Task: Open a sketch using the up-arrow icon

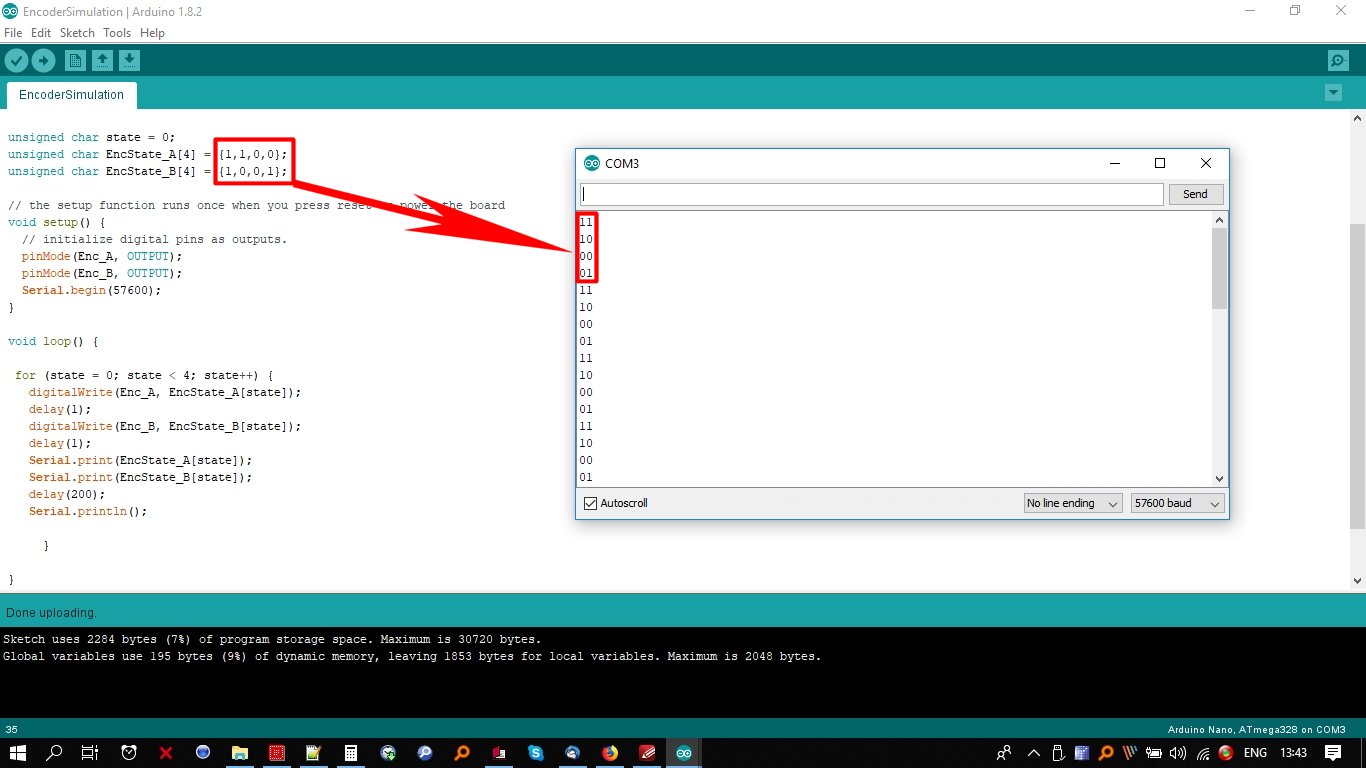Action: tap(102, 61)
